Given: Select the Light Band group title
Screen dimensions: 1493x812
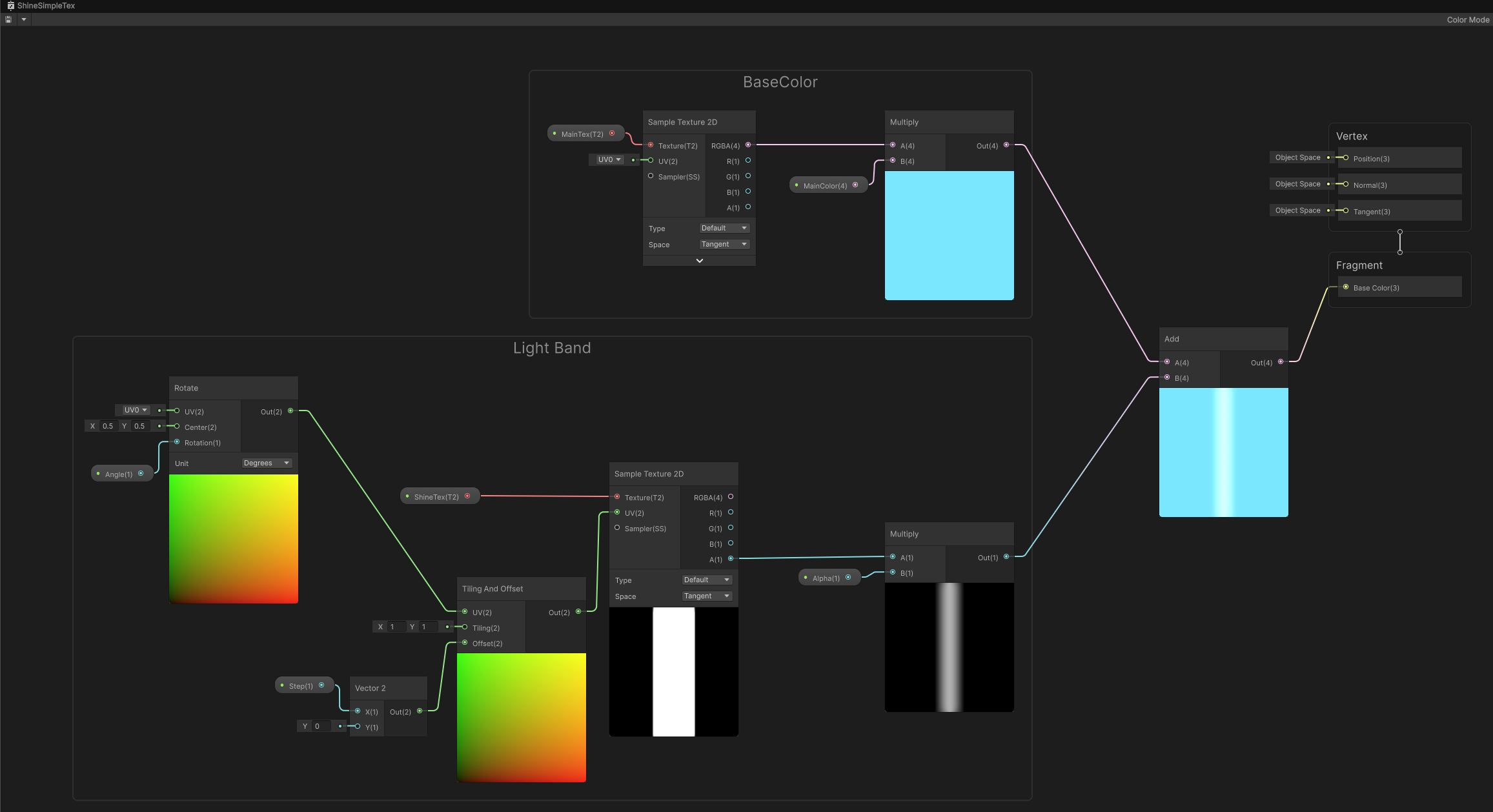Looking at the screenshot, I should click(x=552, y=348).
